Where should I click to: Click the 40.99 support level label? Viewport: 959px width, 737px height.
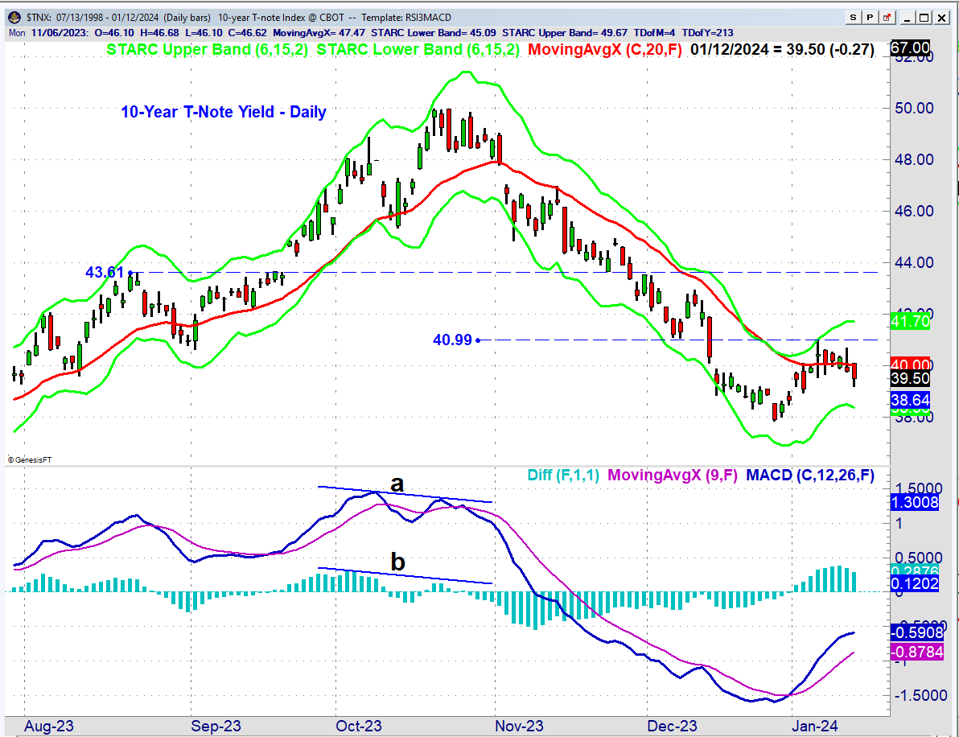451,340
